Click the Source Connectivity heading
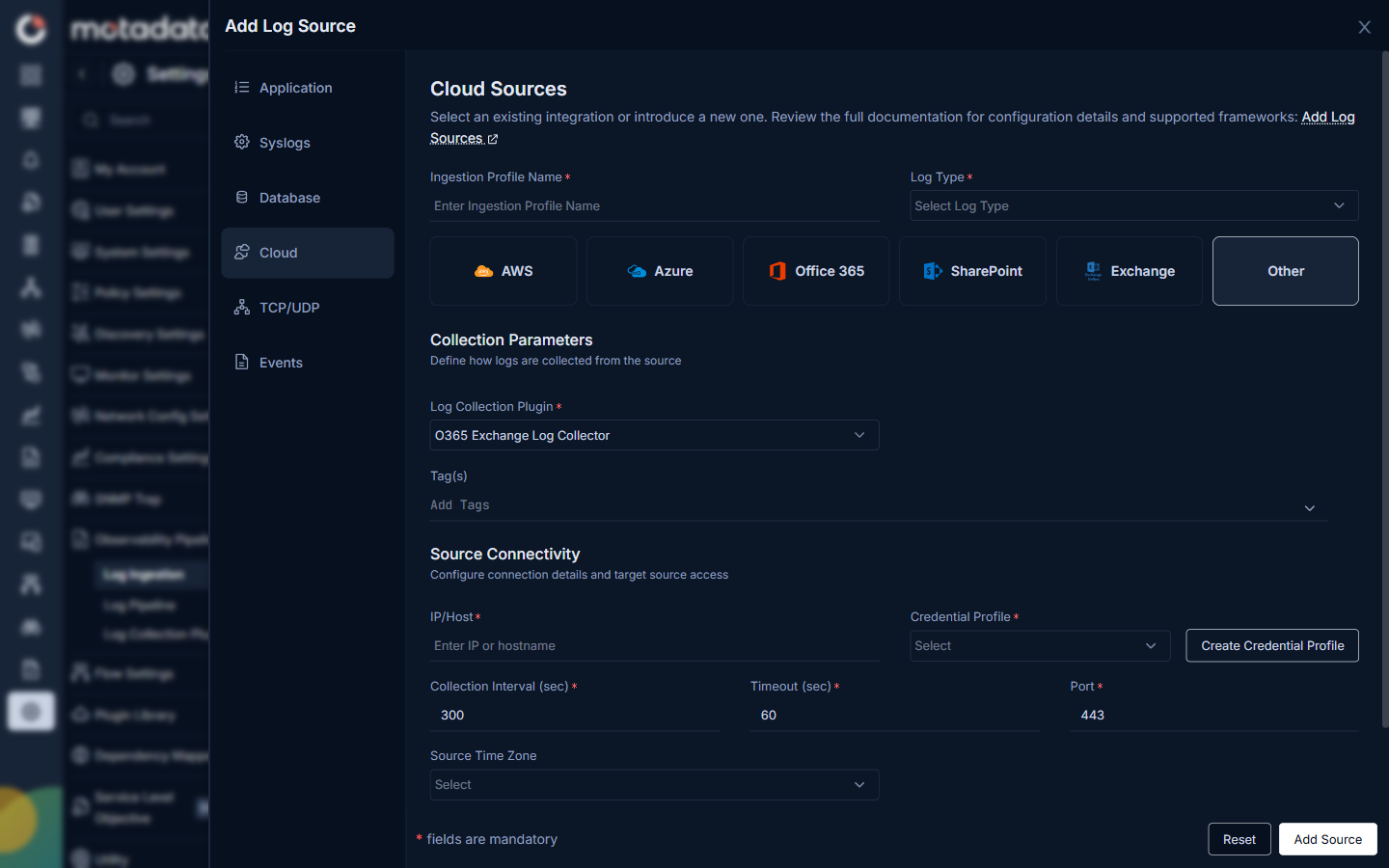Screen dimensions: 1389x868 point(504,554)
